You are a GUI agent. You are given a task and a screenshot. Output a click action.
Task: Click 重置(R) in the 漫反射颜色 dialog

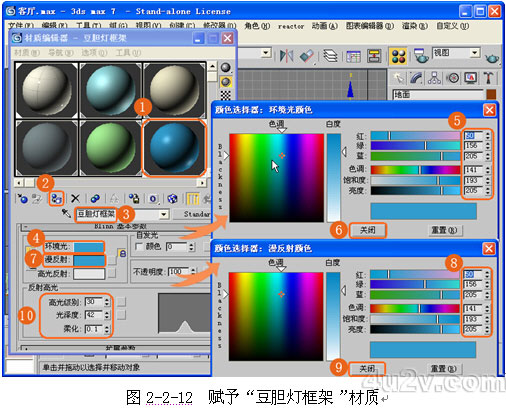click(444, 369)
